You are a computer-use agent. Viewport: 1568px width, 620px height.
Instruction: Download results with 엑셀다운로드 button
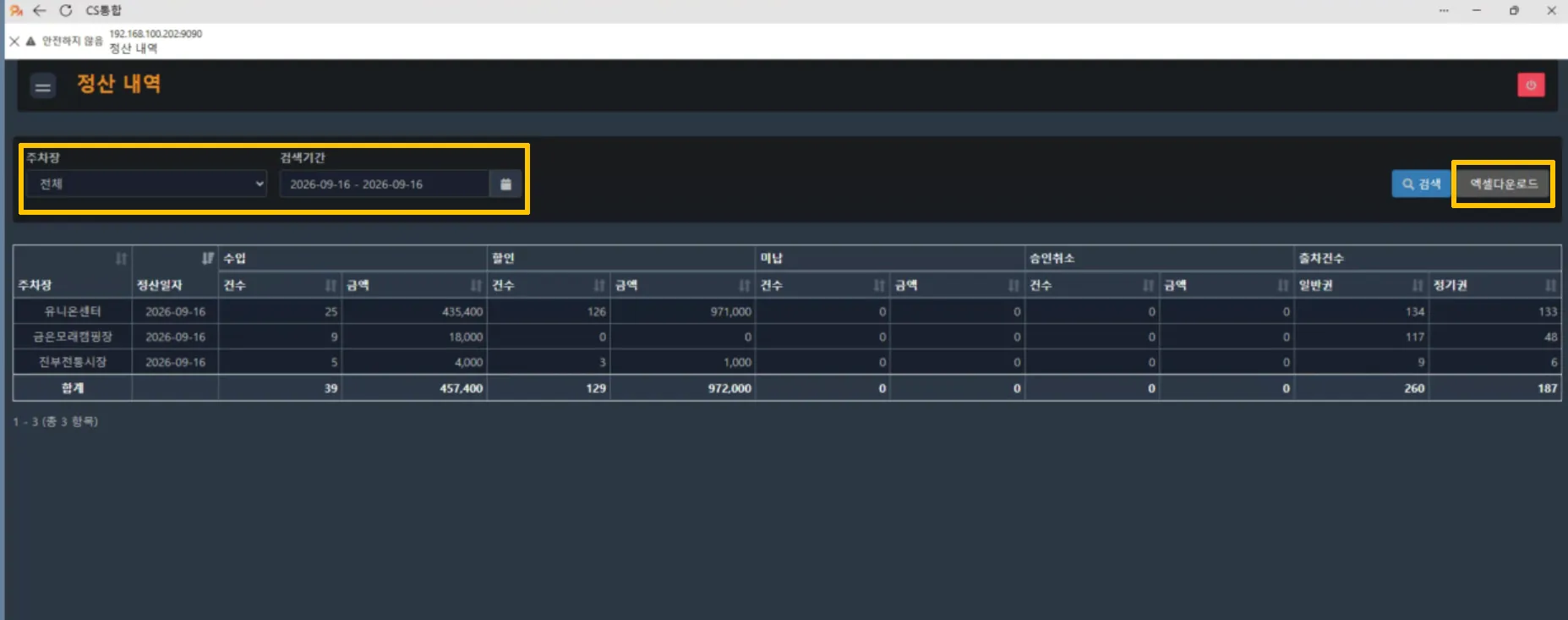1503,184
